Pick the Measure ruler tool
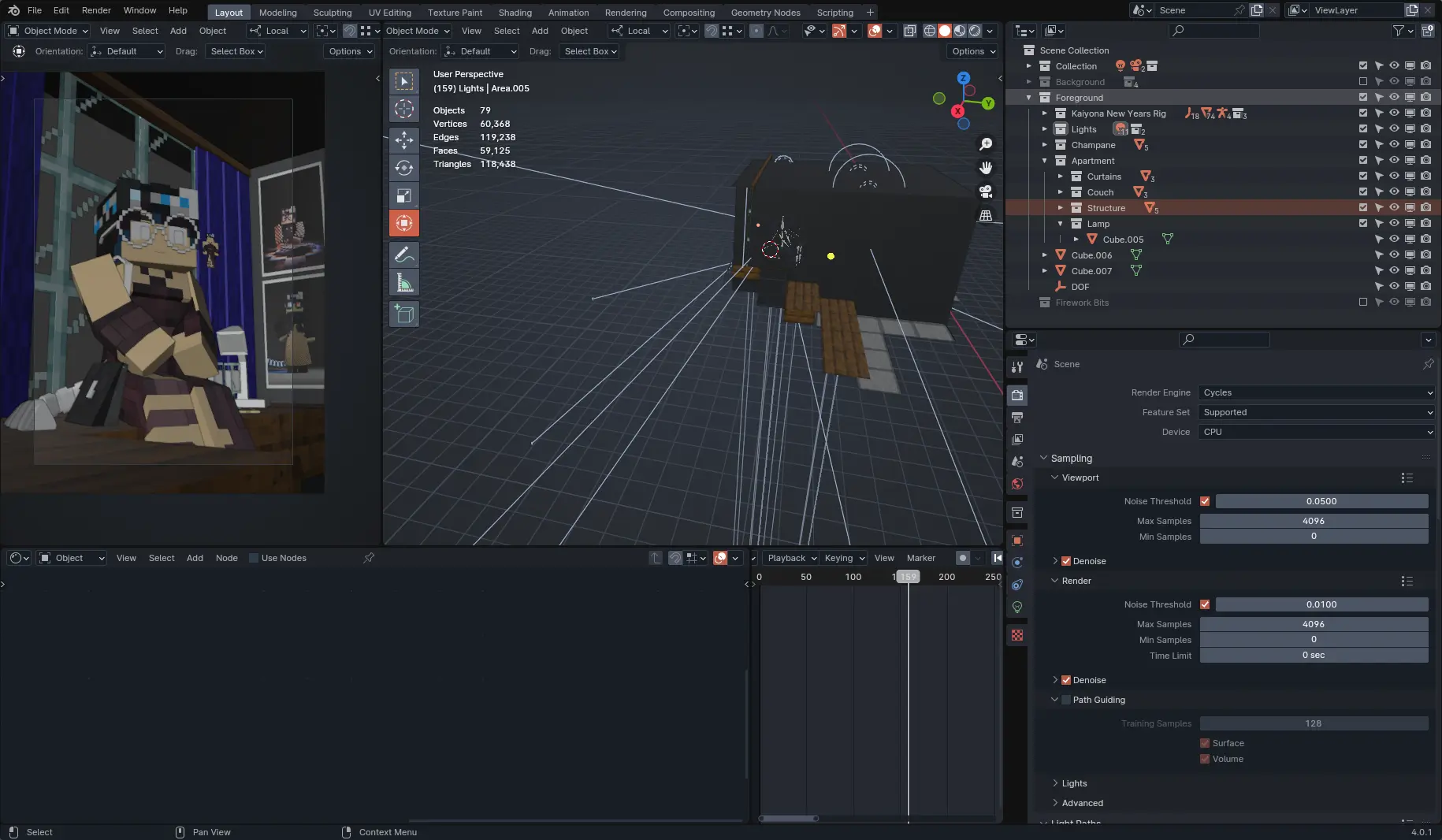Image resolution: width=1442 pixels, height=840 pixels. (x=404, y=282)
